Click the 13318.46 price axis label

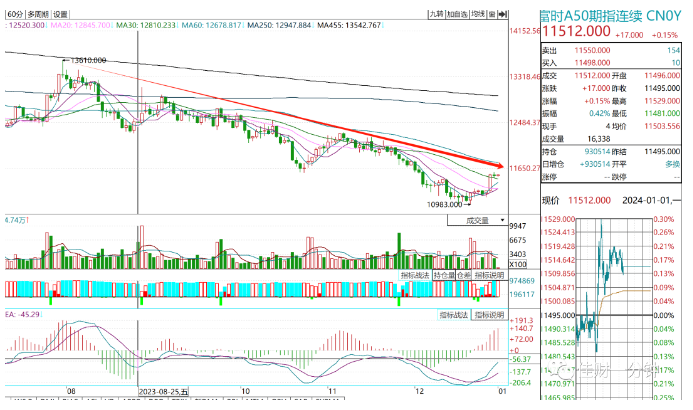pos(525,77)
